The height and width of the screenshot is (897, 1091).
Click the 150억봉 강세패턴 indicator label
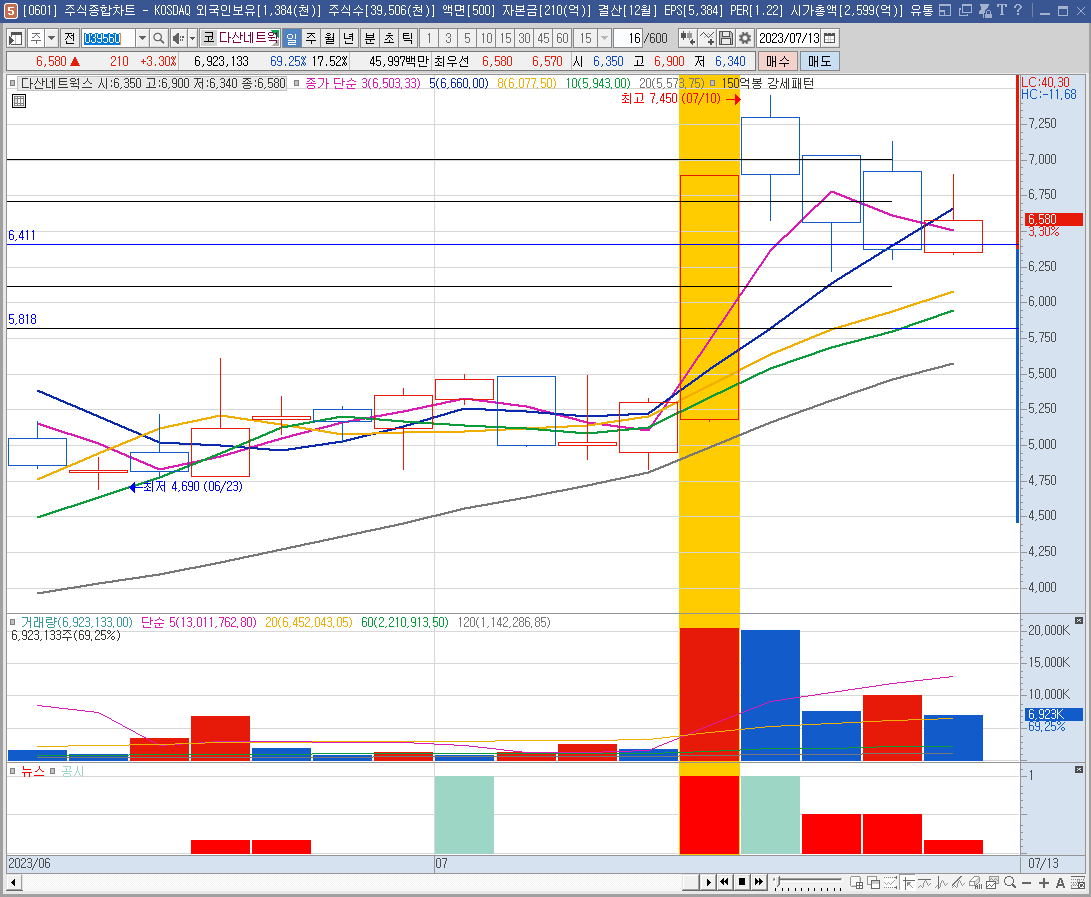coord(767,84)
